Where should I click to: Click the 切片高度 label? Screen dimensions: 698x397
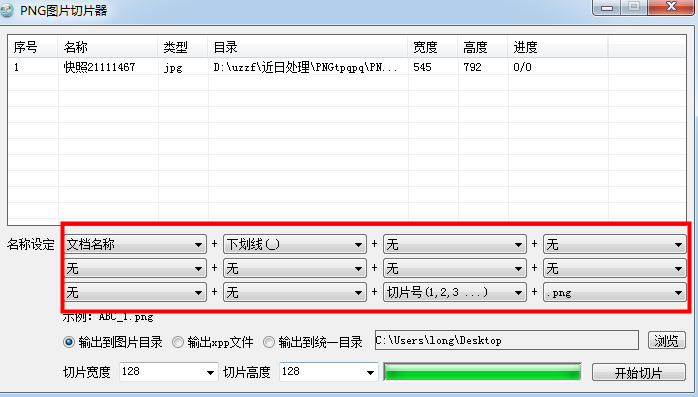click(247, 372)
